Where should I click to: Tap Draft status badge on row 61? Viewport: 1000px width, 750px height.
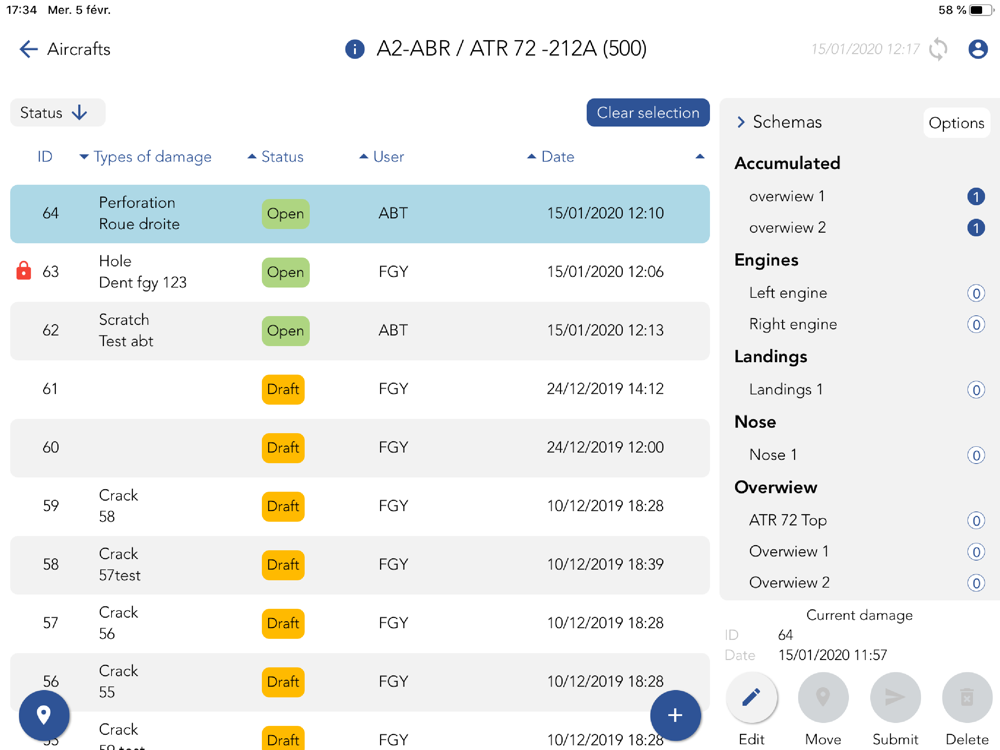click(x=283, y=390)
